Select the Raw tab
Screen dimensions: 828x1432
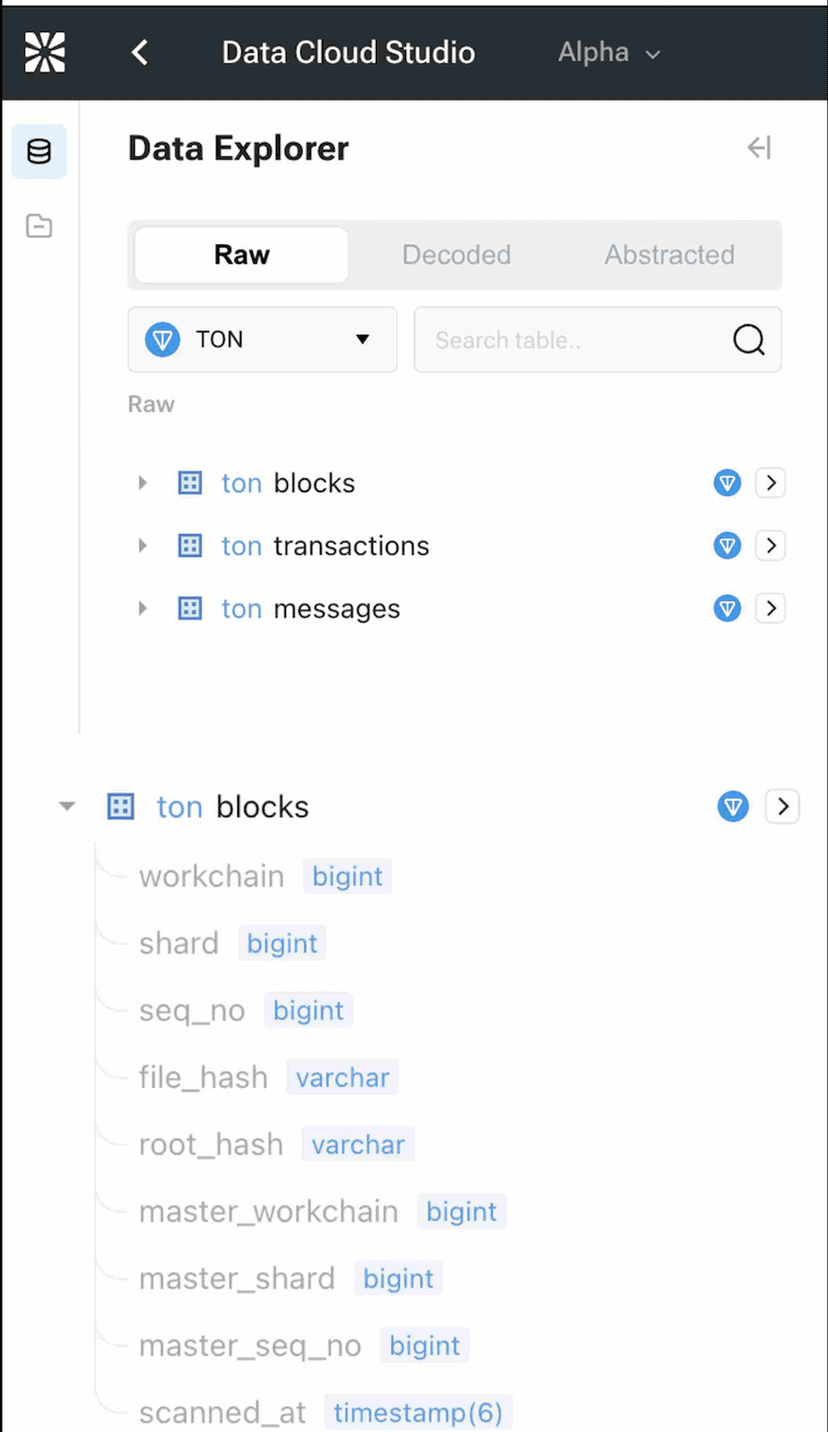242,255
